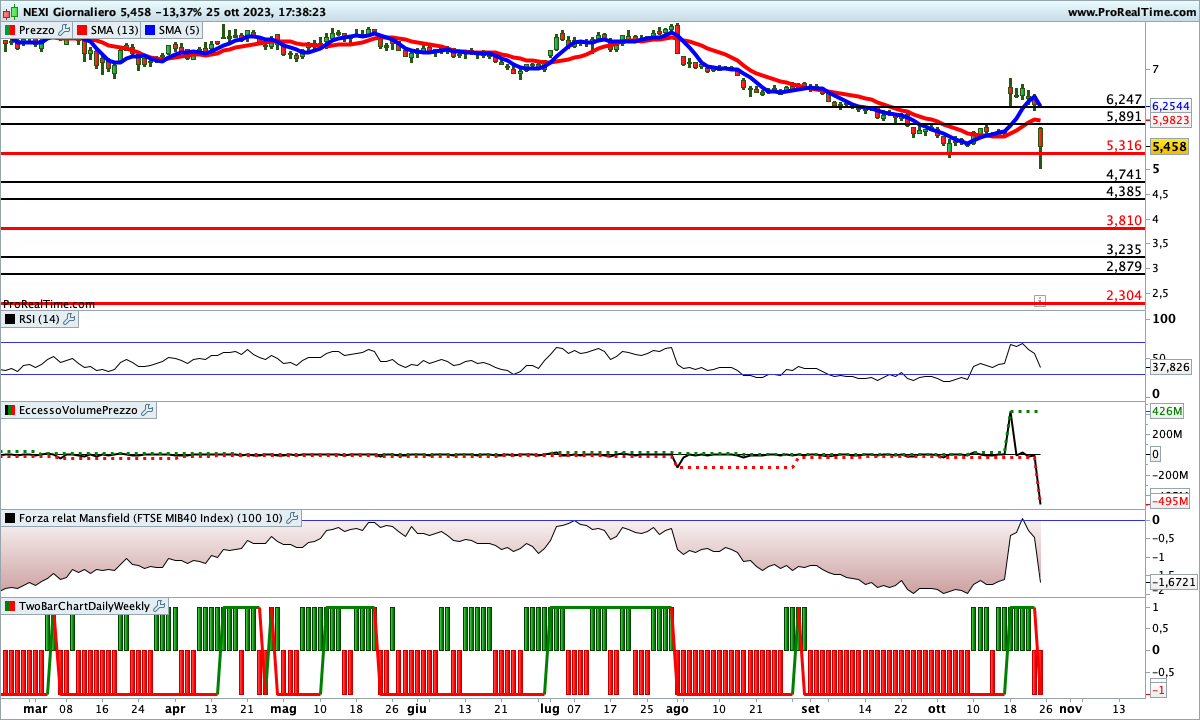Viewport: 1200px width, 720px height.
Task: Open the www.ProRealTime.com link
Action: [1130, 12]
